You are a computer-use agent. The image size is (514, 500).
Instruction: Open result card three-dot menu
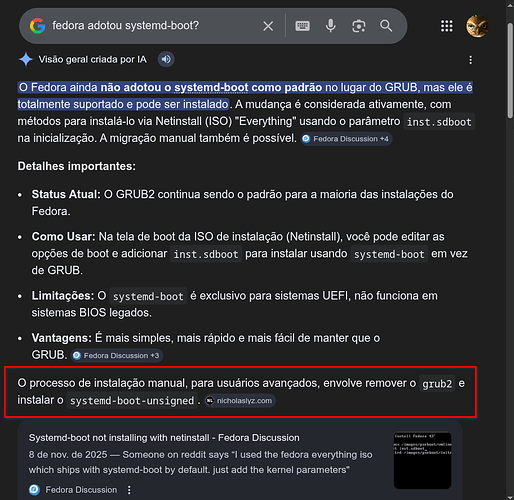tap(129, 490)
